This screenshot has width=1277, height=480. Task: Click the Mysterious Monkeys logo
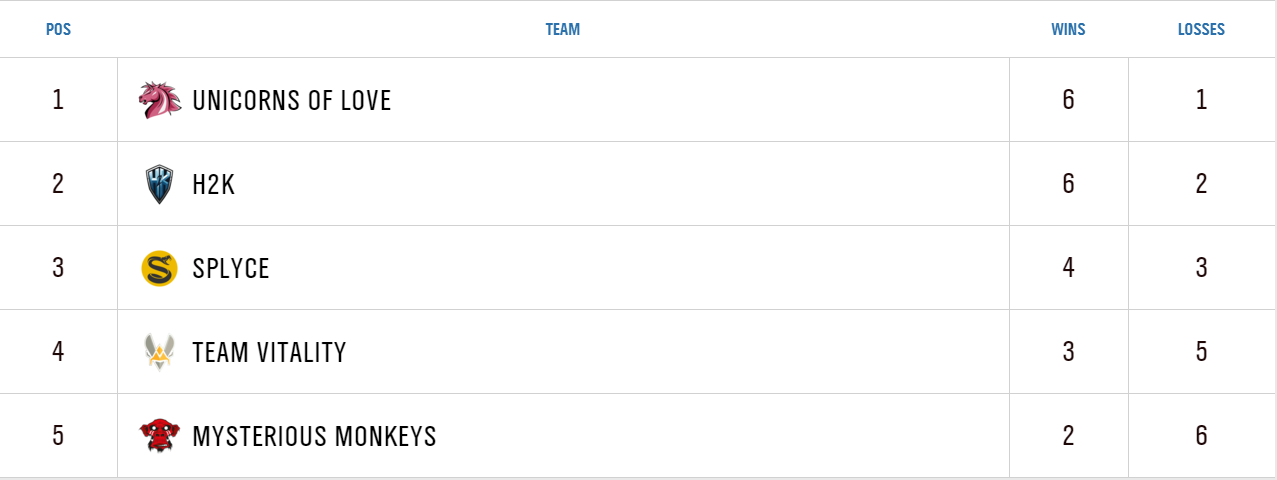[x=160, y=436]
